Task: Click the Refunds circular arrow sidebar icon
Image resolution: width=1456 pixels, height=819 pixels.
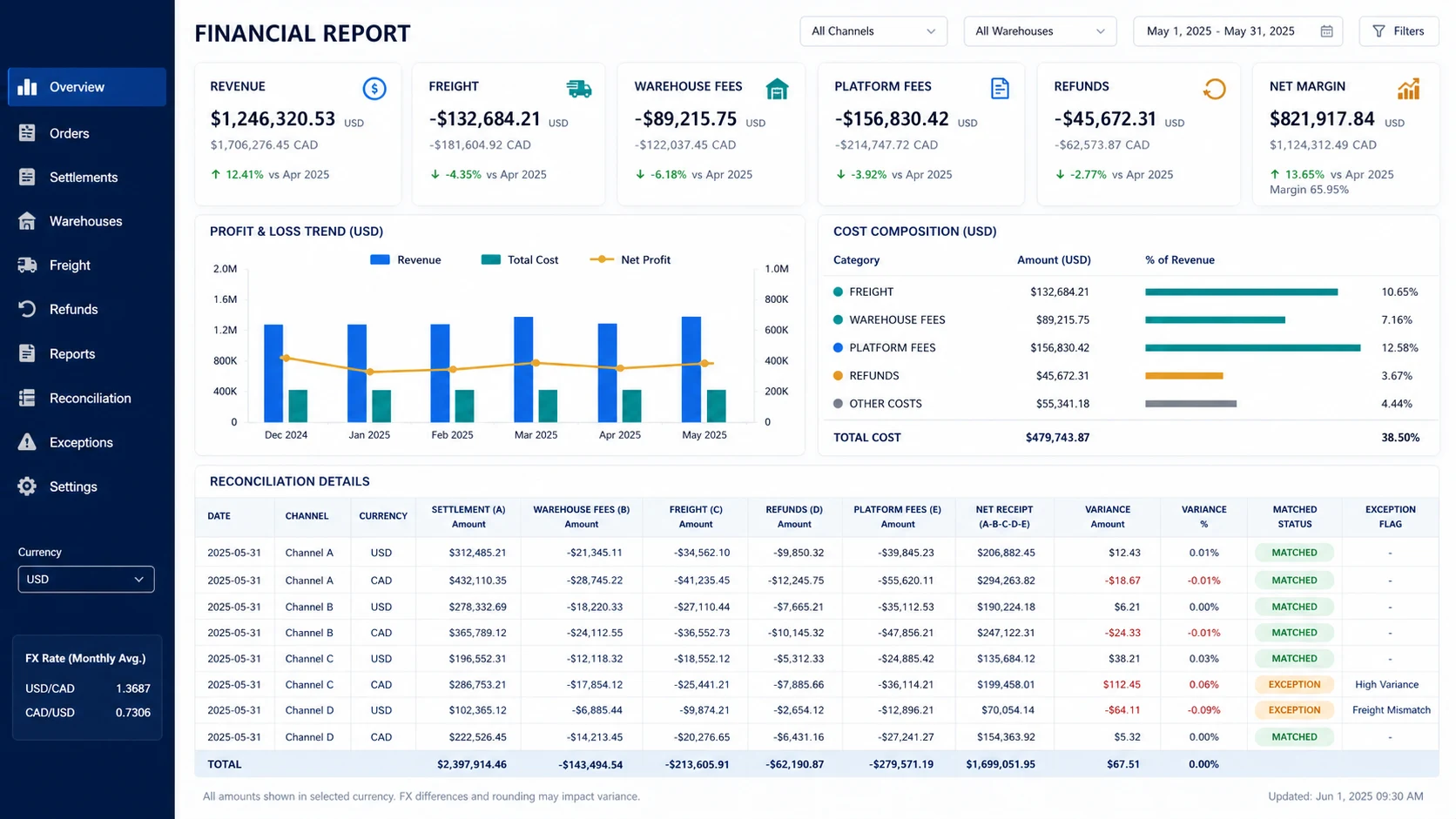Action: pos(27,309)
